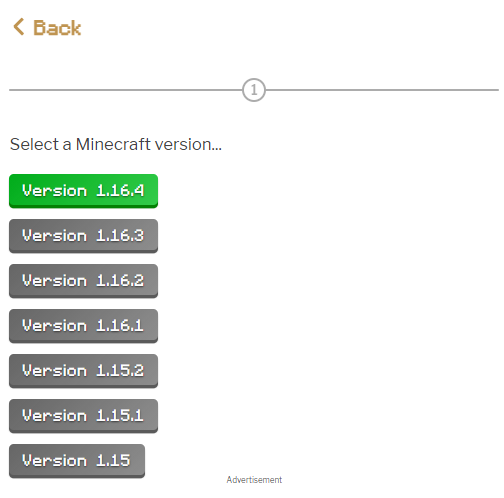Pick the oldest listed Minecraft version
Viewport: 504px width, 498px height.
click(x=77, y=461)
